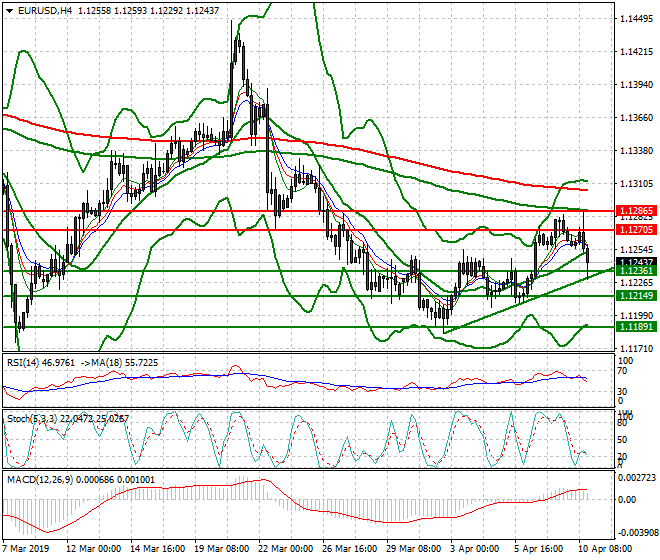Click the 26 Mar 16:00 time axis label
The width and height of the screenshot is (660, 560).
pos(349,549)
